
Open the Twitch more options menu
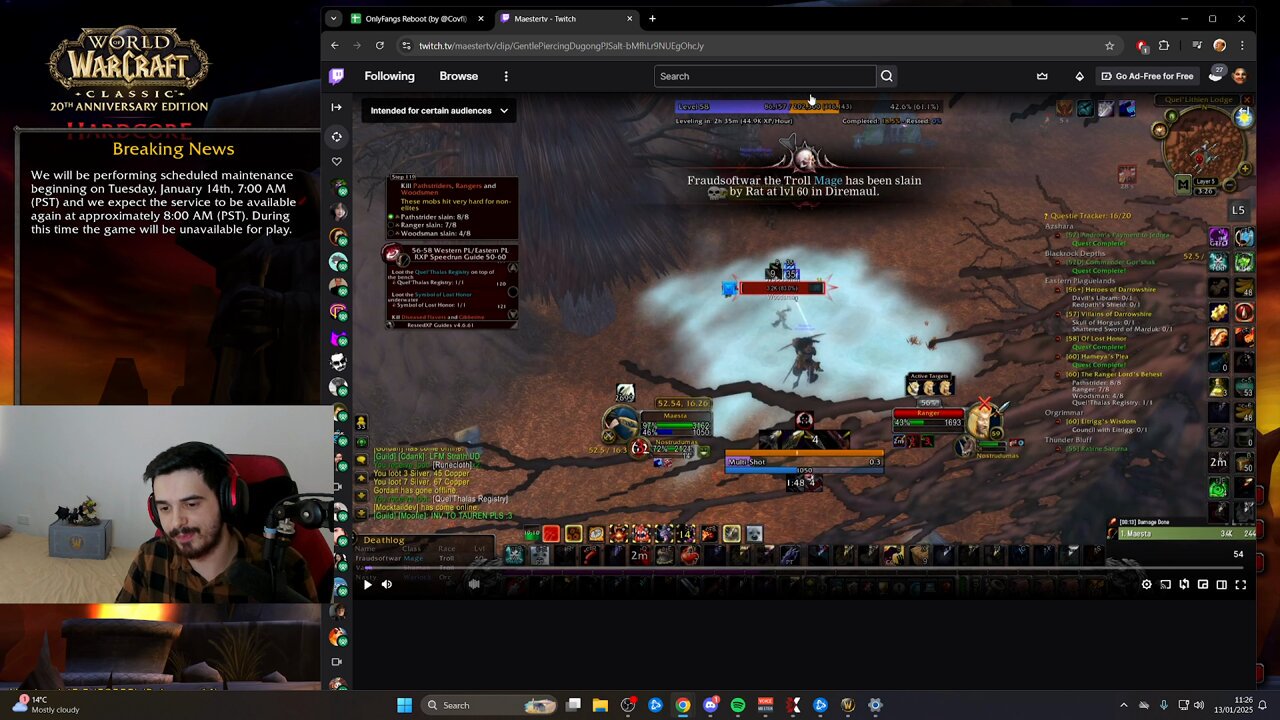pyautogui.click(x=506, y=76)
